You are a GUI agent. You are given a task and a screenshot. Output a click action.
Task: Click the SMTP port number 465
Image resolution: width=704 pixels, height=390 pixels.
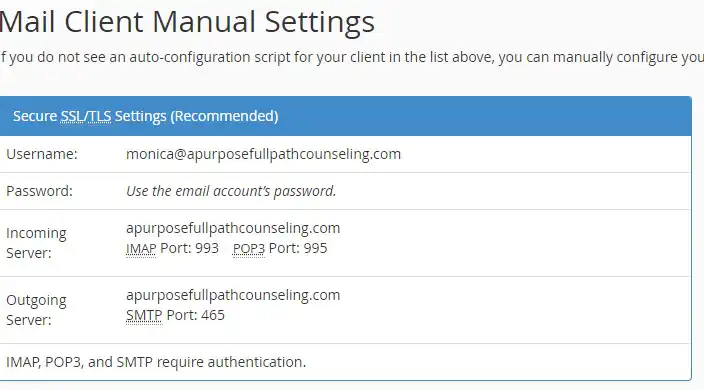pyautogui.click(x=213, y=315)
